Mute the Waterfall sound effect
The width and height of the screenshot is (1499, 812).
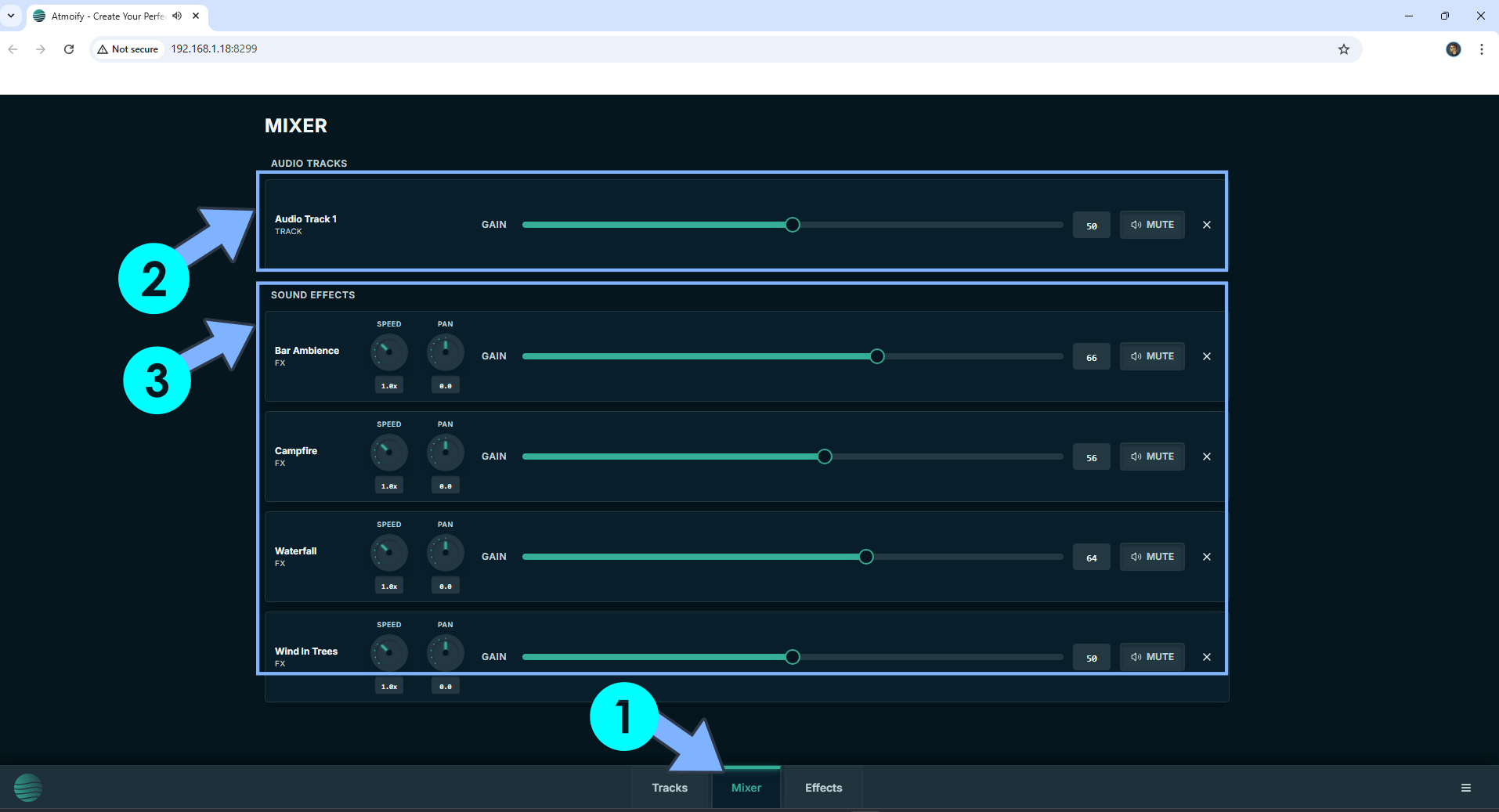coord(1152,557)
